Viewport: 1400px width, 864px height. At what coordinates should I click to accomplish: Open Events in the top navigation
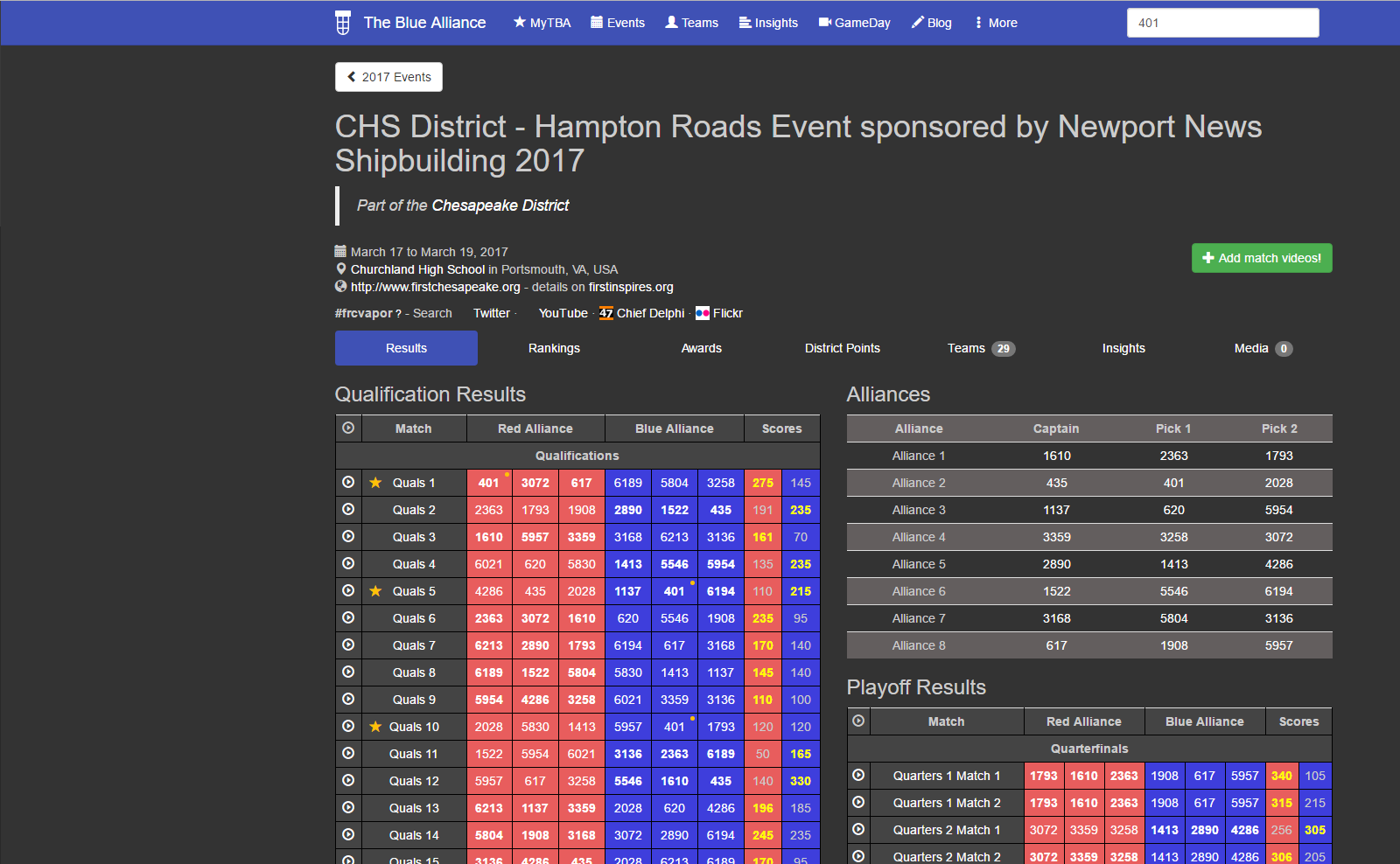tap(618, 23)
